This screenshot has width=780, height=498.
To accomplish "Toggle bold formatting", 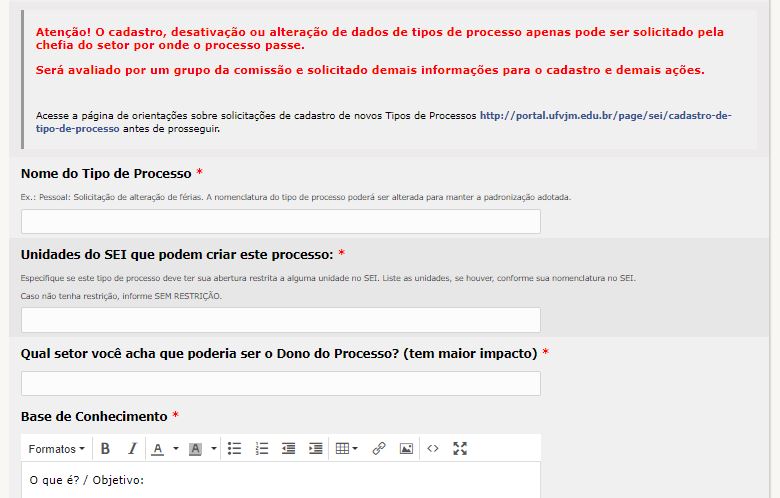I will 105,449.
